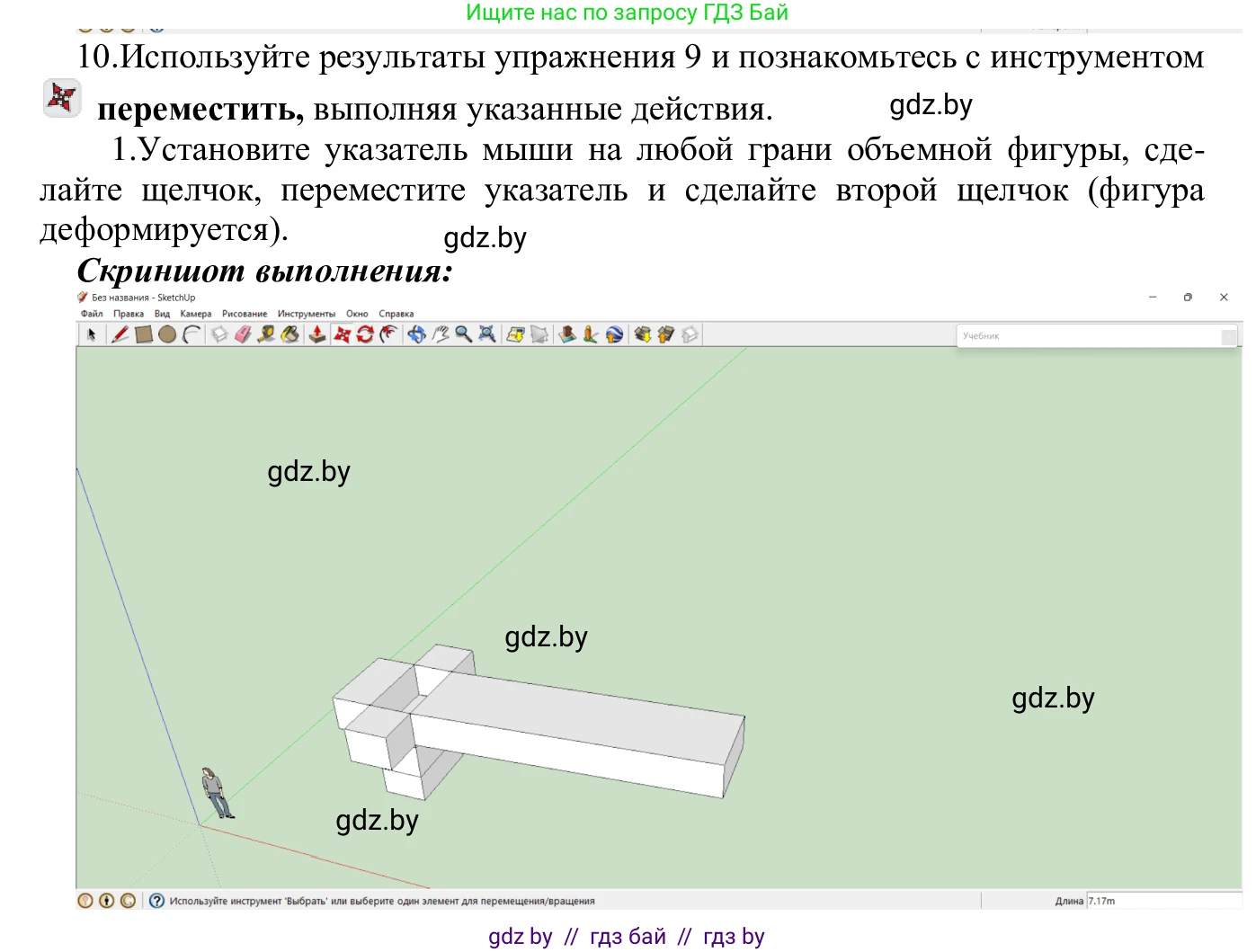Open the Окно menu

coord(356,314)
